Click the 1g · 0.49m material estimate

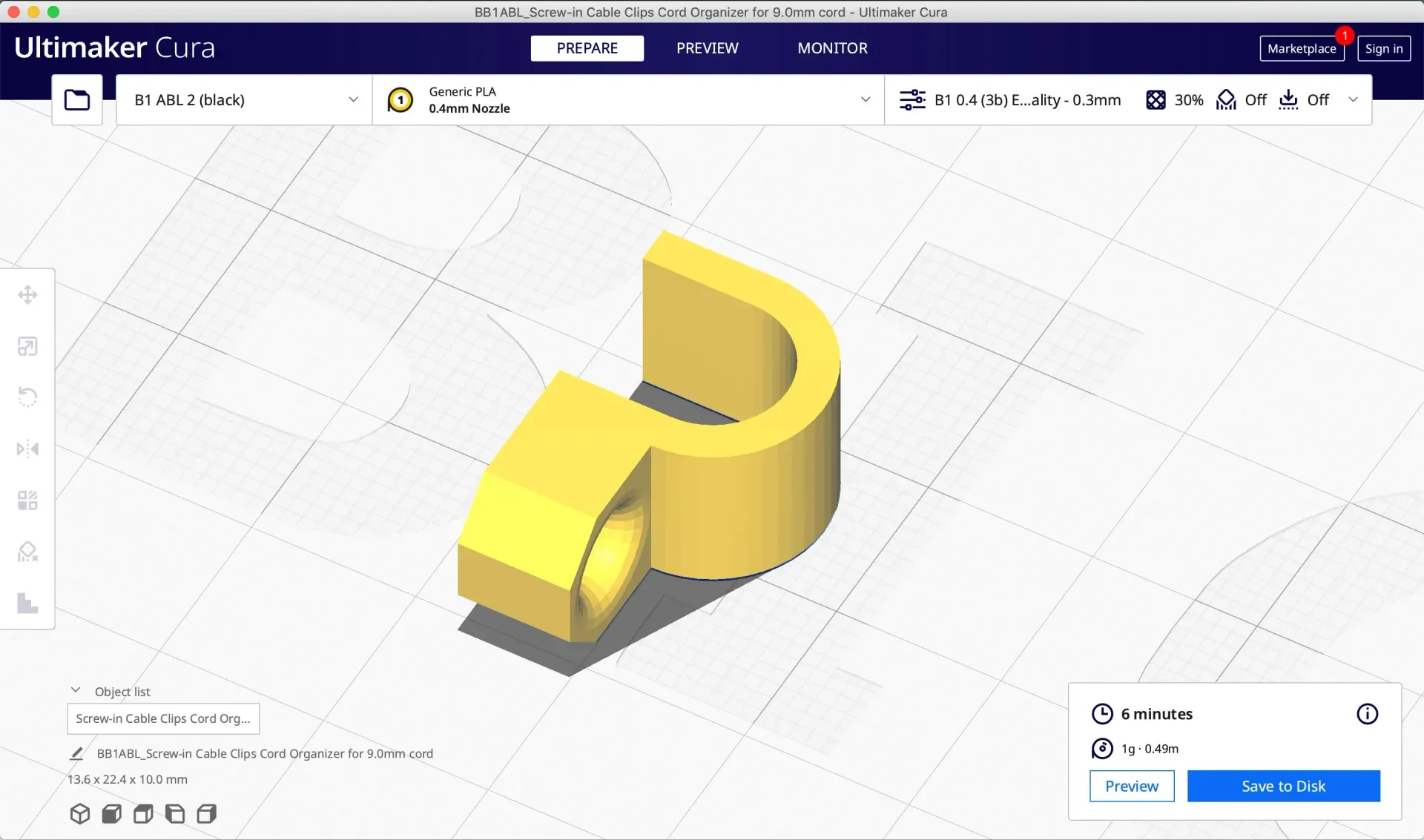[1150, 749]
